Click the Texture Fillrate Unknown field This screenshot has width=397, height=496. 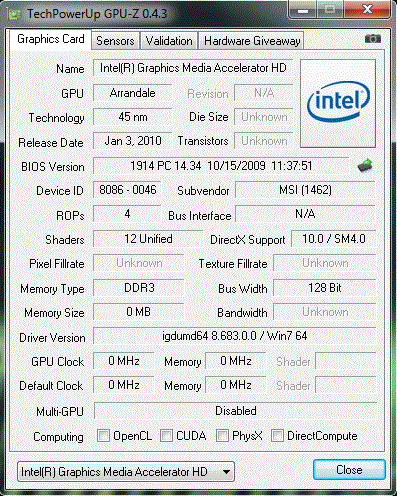point(325,263)
